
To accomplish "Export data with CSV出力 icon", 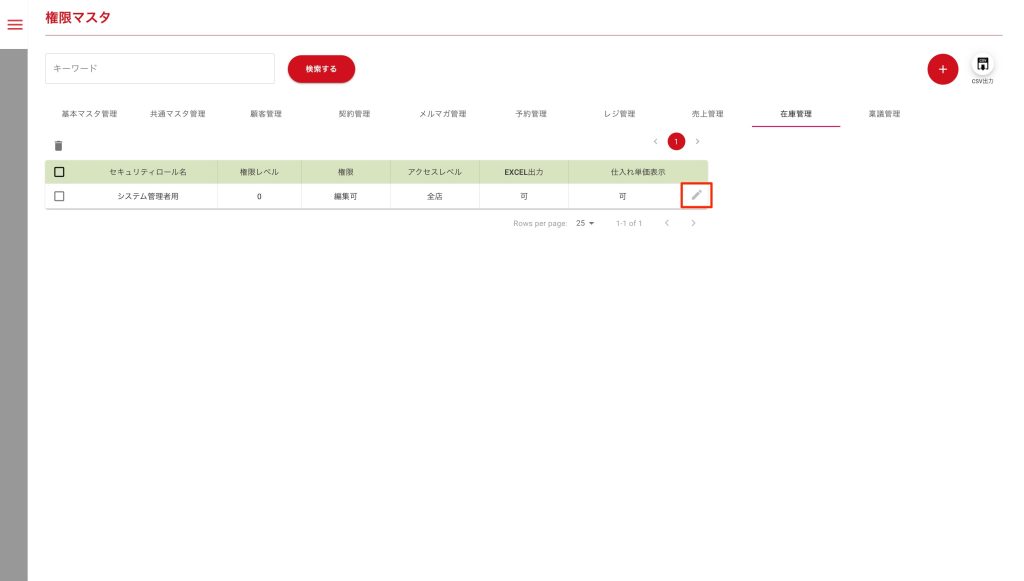I will (x=982, y=66).
